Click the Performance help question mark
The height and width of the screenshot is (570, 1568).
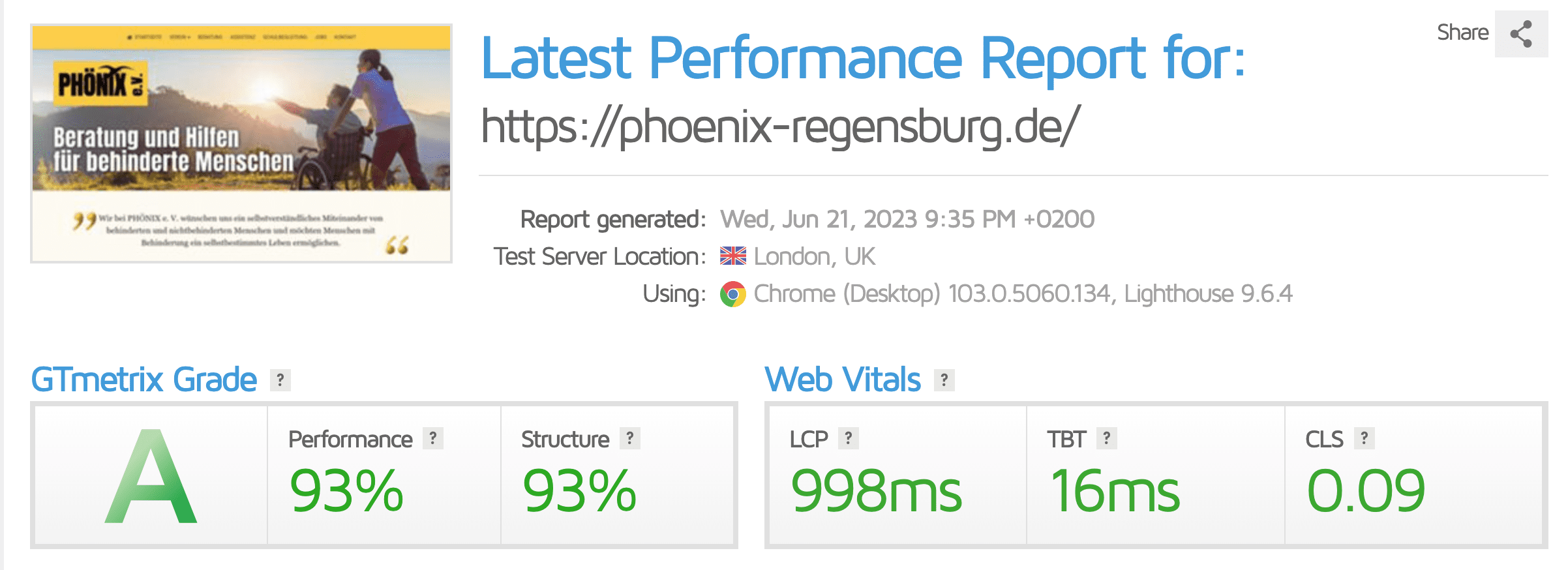click(x=432, y=438)
